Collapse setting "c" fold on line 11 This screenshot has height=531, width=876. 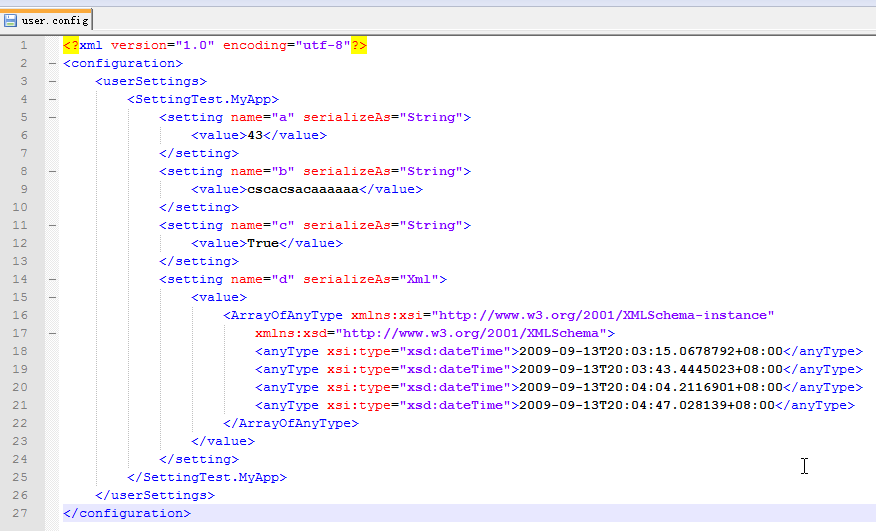pyautogui.click(x=52, y=225)
